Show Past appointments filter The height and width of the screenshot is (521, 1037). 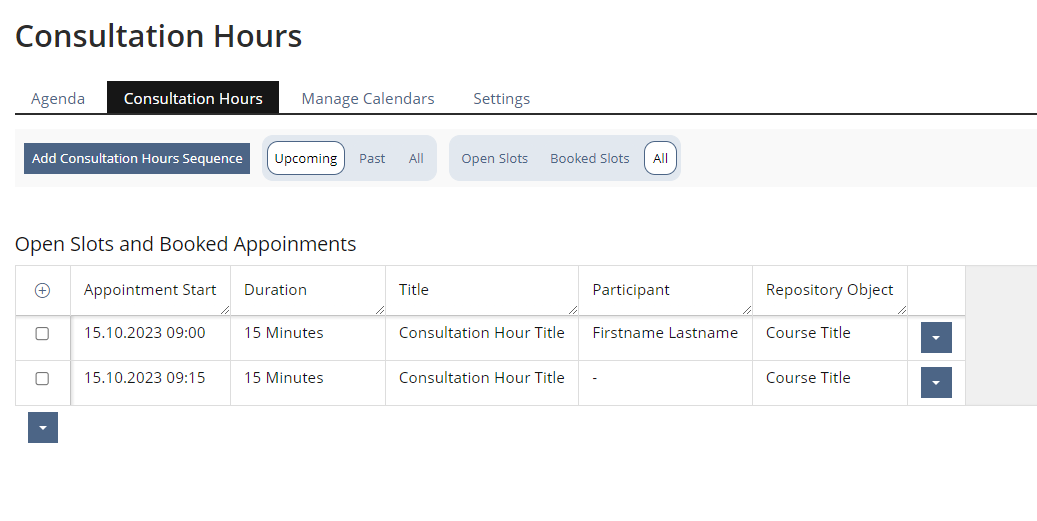[x=372, y=158]
